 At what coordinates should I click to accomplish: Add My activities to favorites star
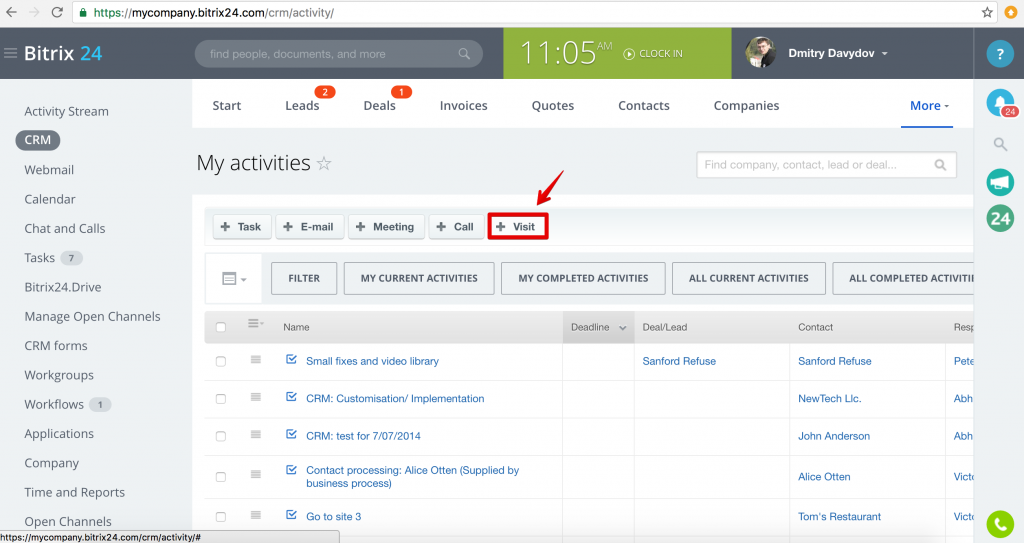[x=324, y=163]
